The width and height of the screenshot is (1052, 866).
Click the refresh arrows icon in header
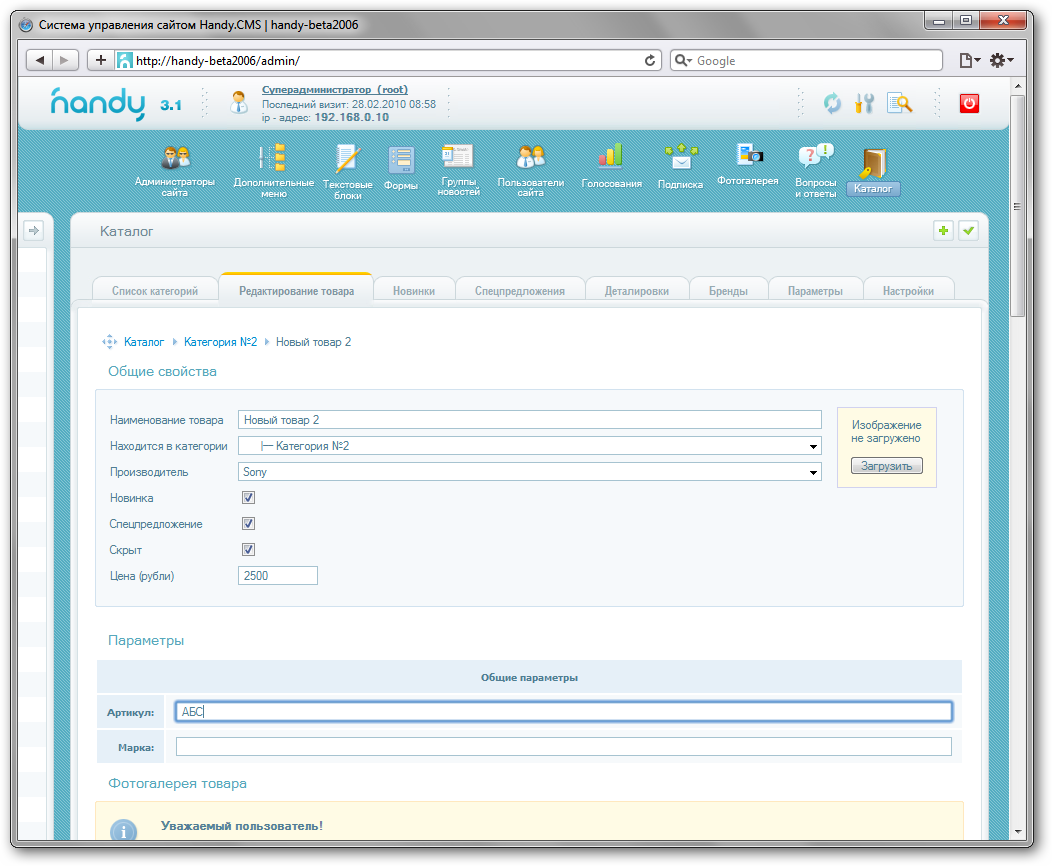832,103
